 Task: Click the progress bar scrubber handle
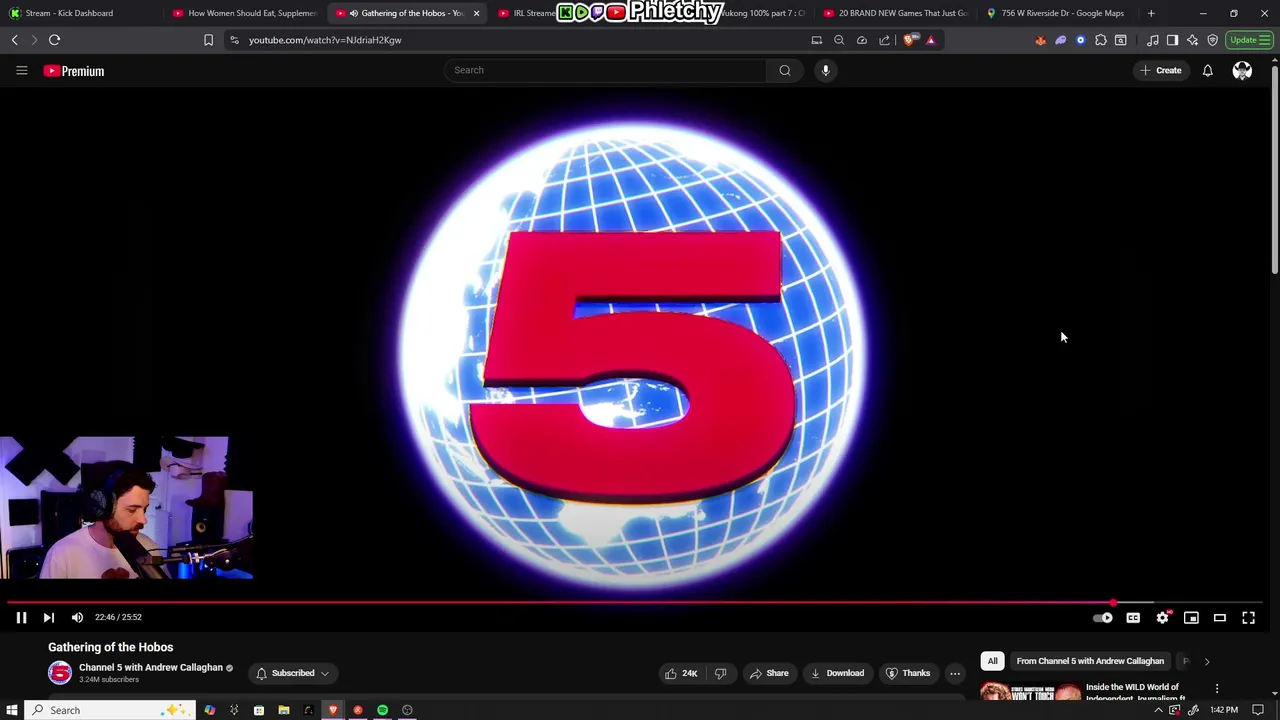[x=1113, y=602]
